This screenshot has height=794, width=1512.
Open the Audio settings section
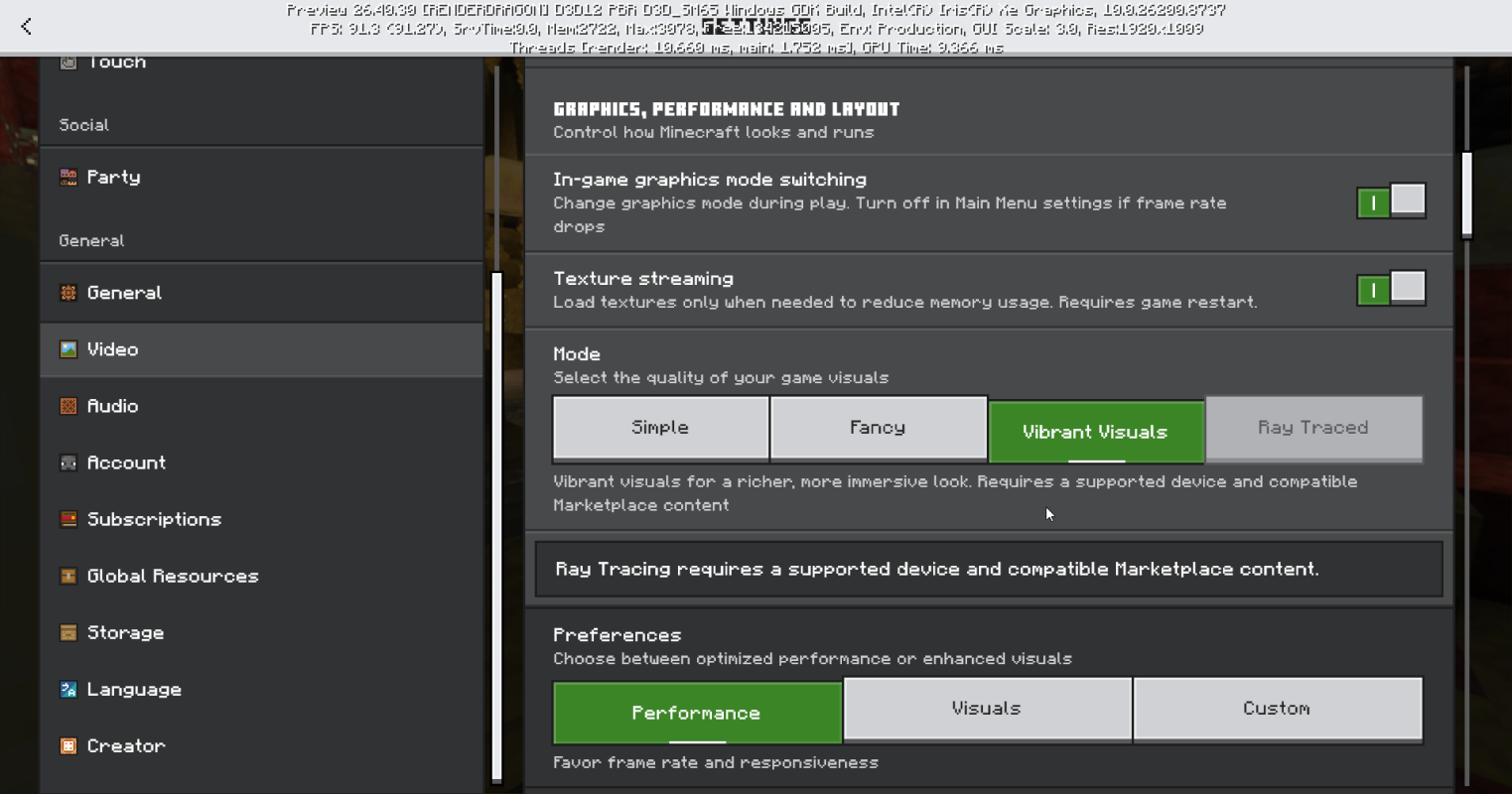262,406
